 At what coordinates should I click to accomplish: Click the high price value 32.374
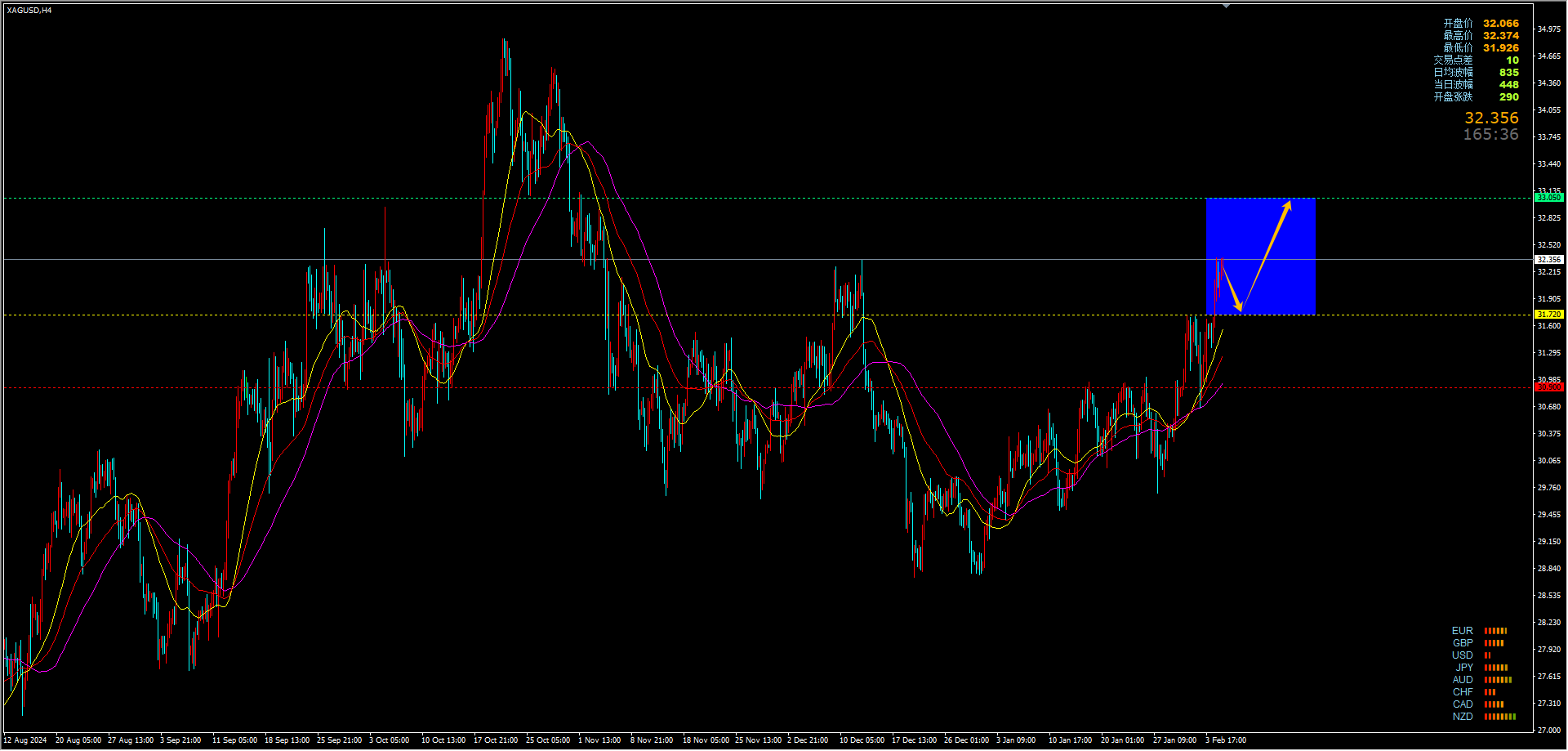1501,36
